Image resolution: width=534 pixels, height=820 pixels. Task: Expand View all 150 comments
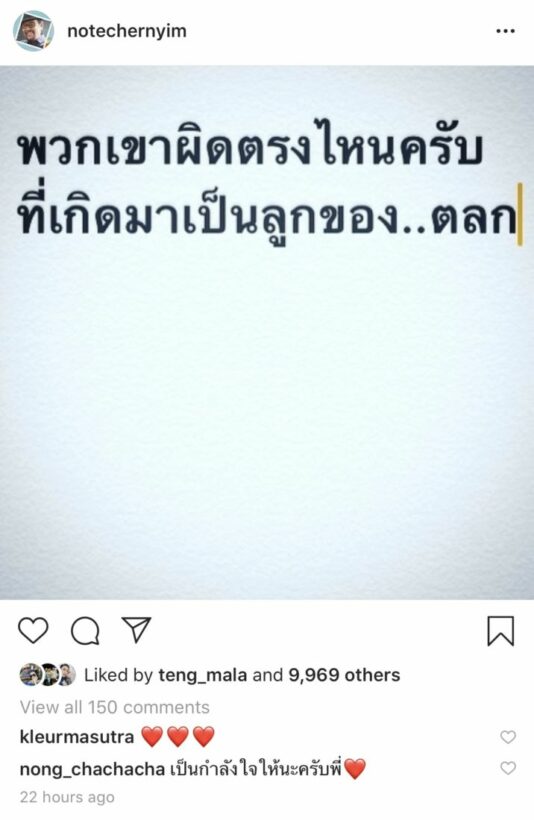point(115,707)
